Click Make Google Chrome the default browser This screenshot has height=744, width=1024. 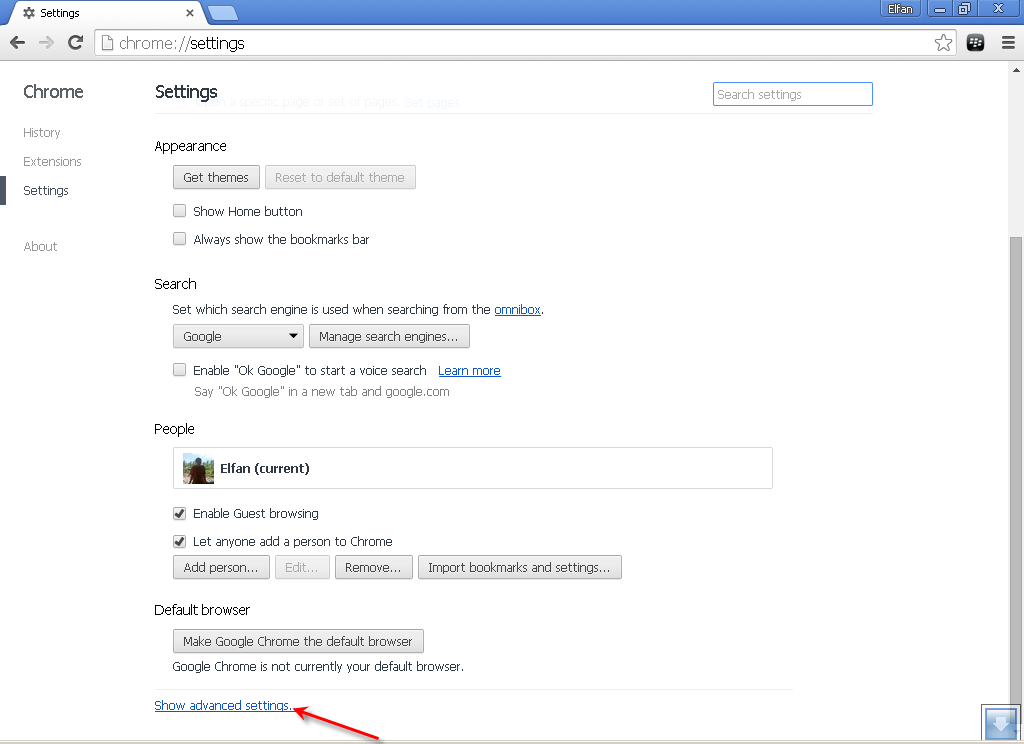coord(298,641)
